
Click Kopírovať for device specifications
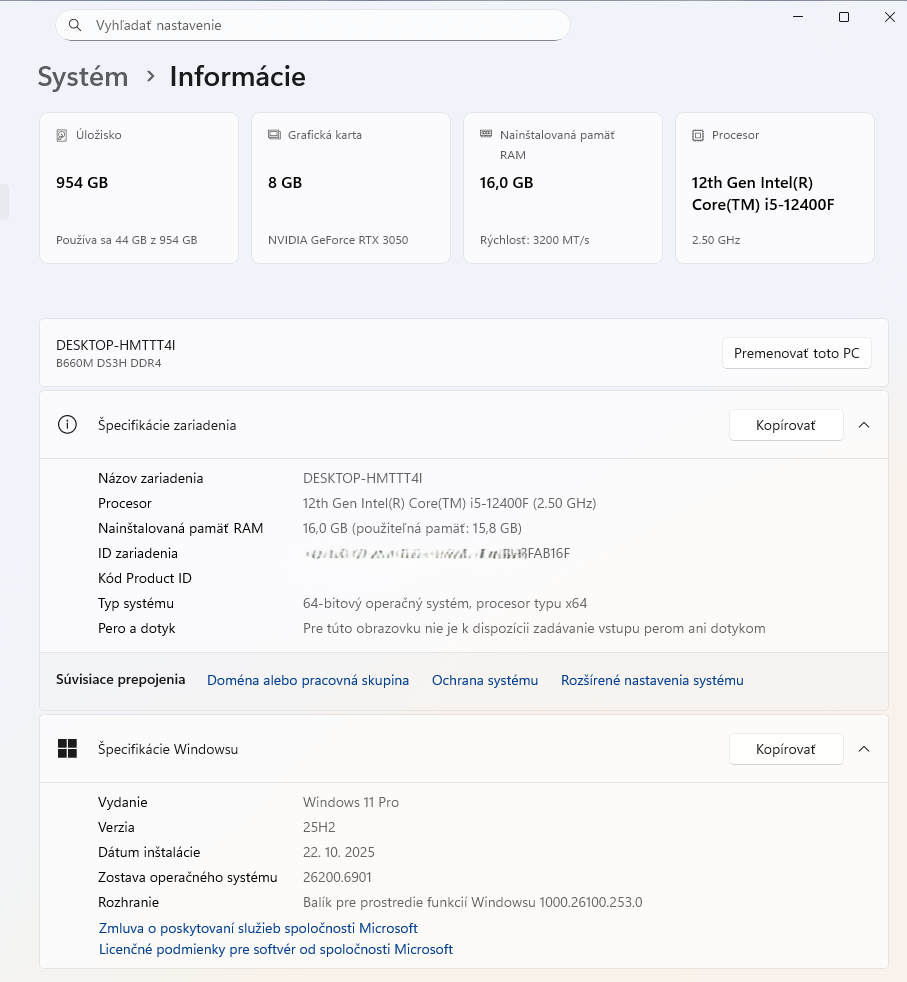coord(786,424)
